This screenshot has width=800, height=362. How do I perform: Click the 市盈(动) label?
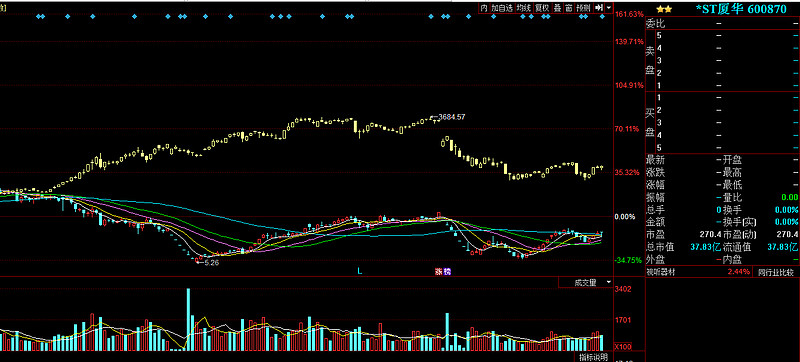tap(739, 235)
